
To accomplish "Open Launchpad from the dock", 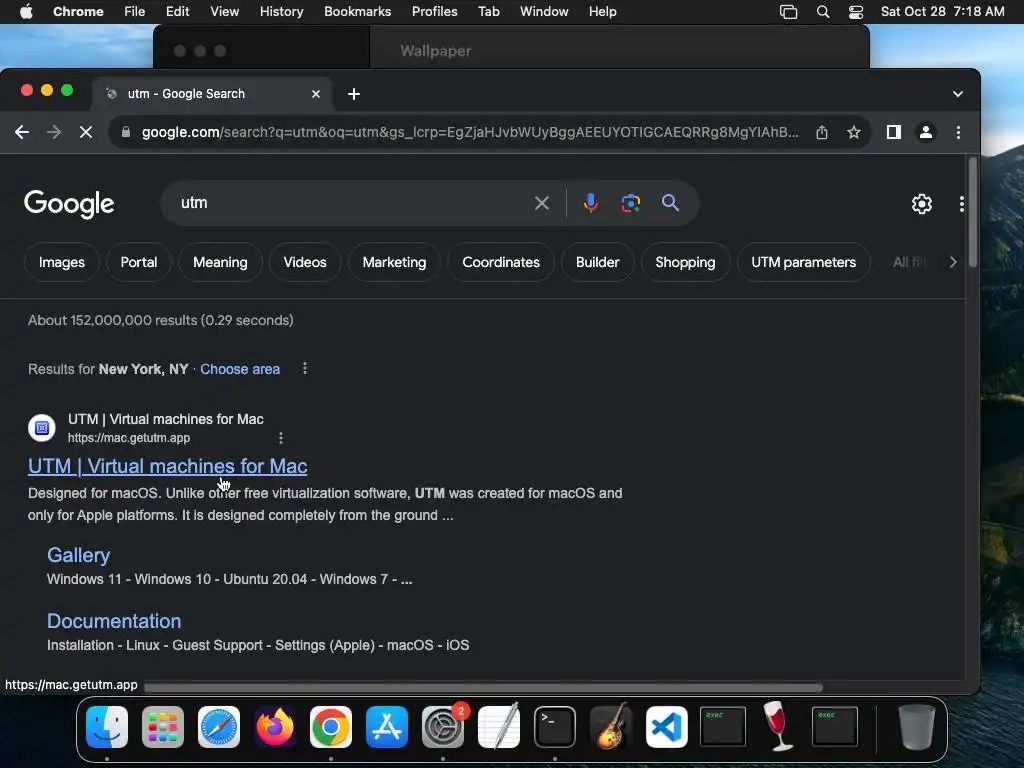I will click(x=163, y=727).
